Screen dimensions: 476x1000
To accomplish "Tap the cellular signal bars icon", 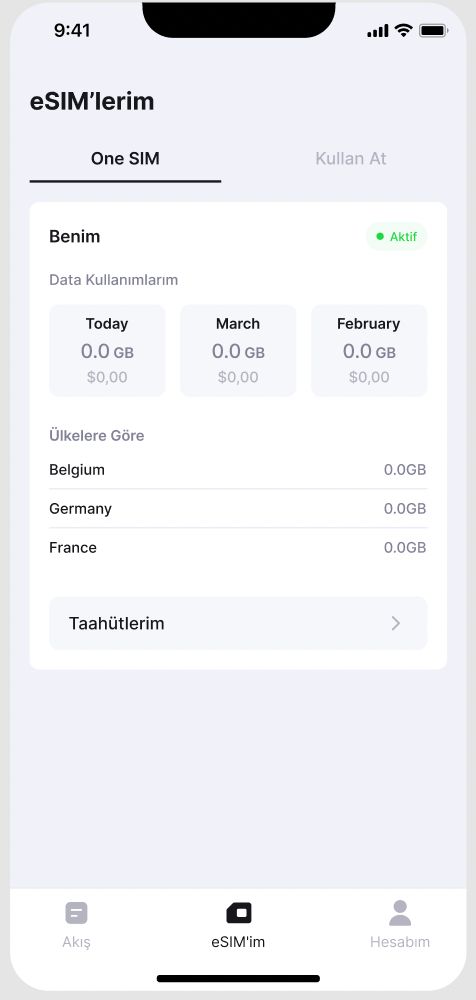I will [x=378, y=31].
